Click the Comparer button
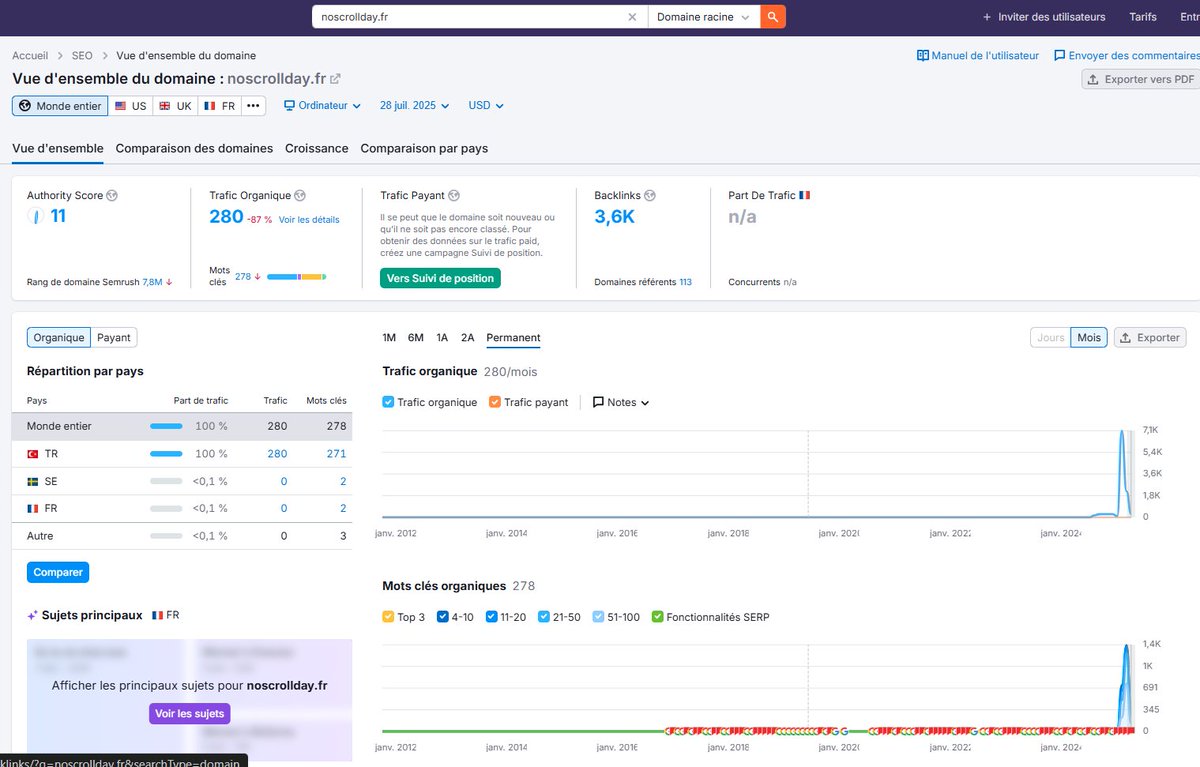The width and height of the screenshot is (1200, 767). (x=58, y=572)
